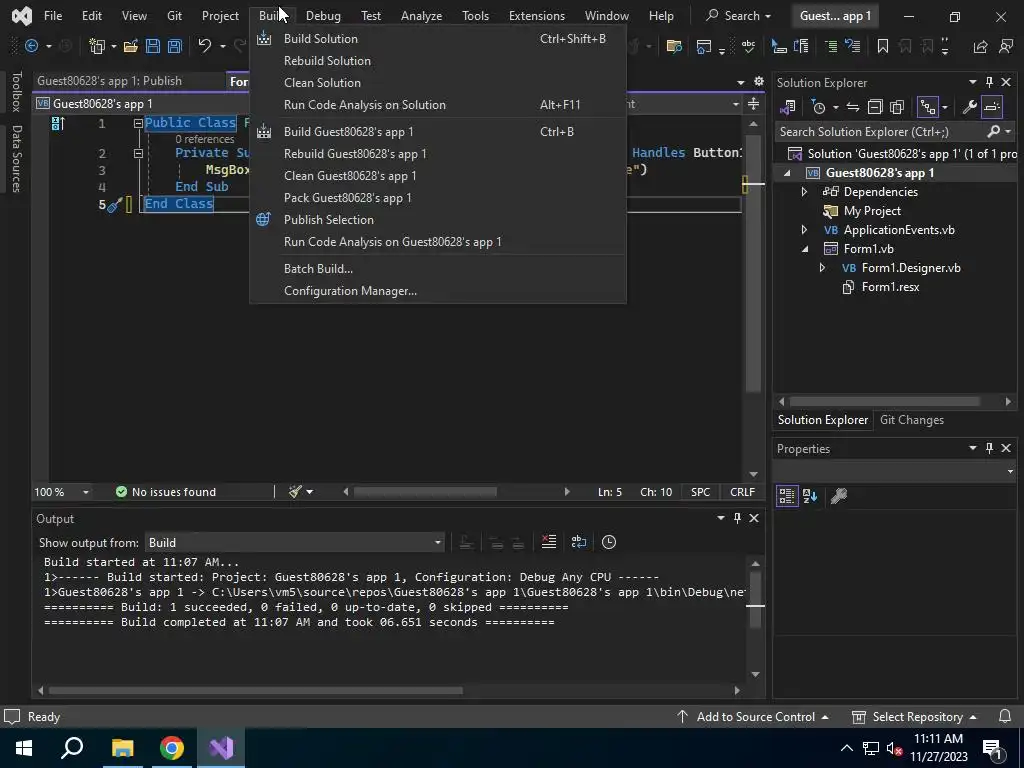Click Select Repository in status bar
Screen dimensions: 1024x768
tap(915, 716)
